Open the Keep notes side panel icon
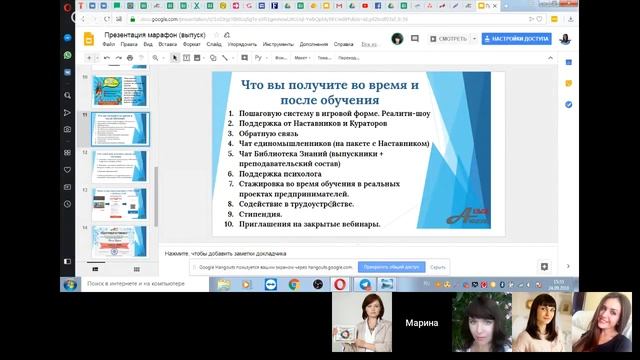Screen dimensions: 640x360 (x=569, y=83)
